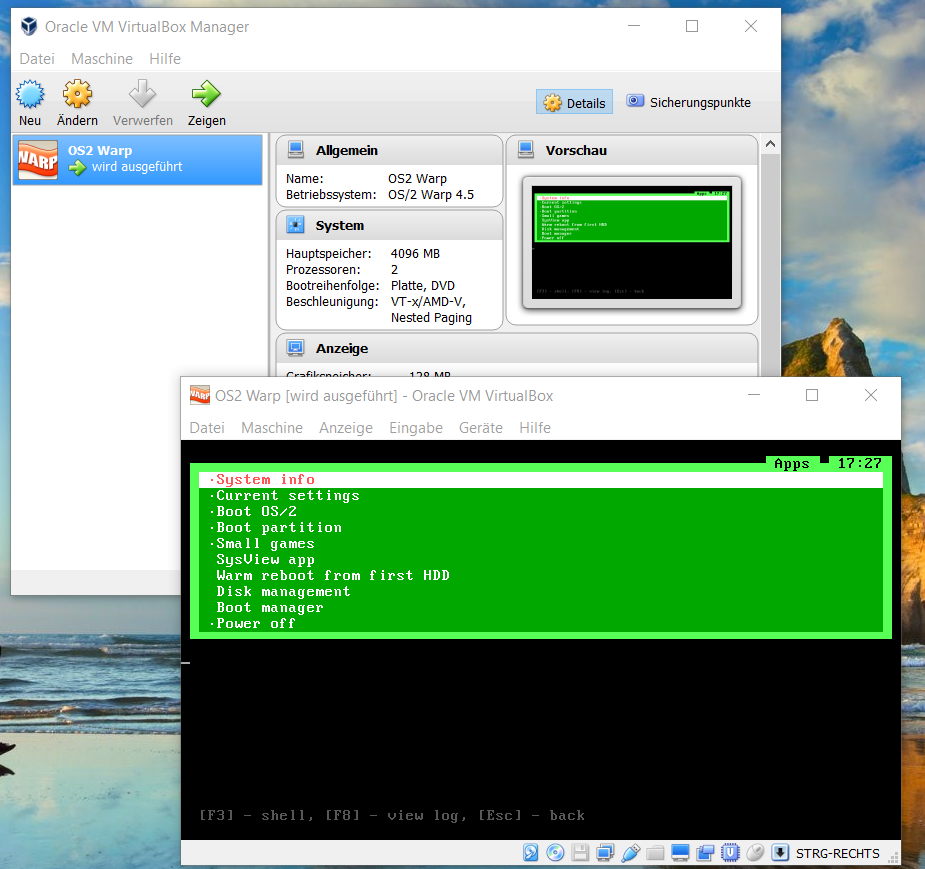Select the OS2 Warp VM in list

coord(137,159)
